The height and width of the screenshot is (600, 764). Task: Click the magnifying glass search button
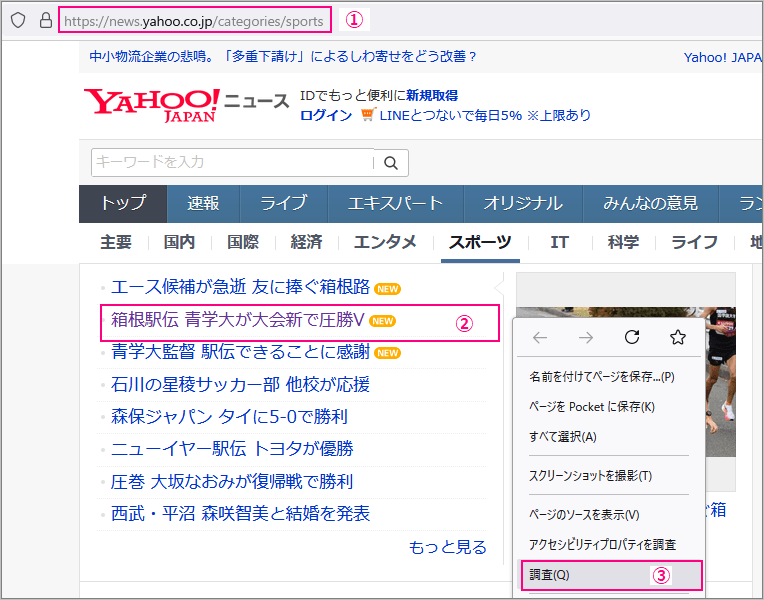pos(391,162)
